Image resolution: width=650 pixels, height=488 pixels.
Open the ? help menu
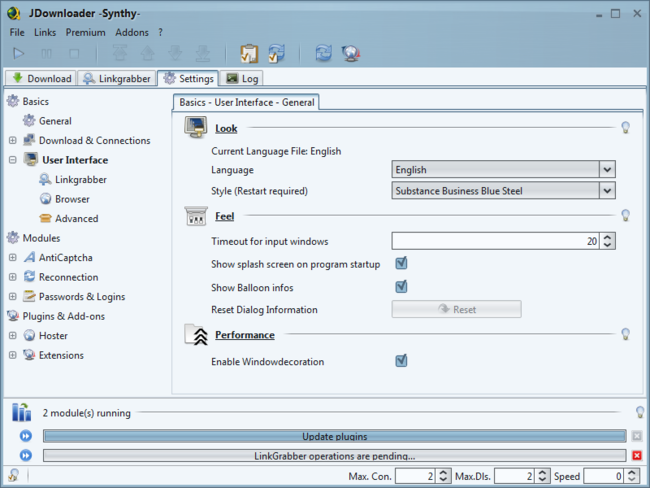pos(160,32)
